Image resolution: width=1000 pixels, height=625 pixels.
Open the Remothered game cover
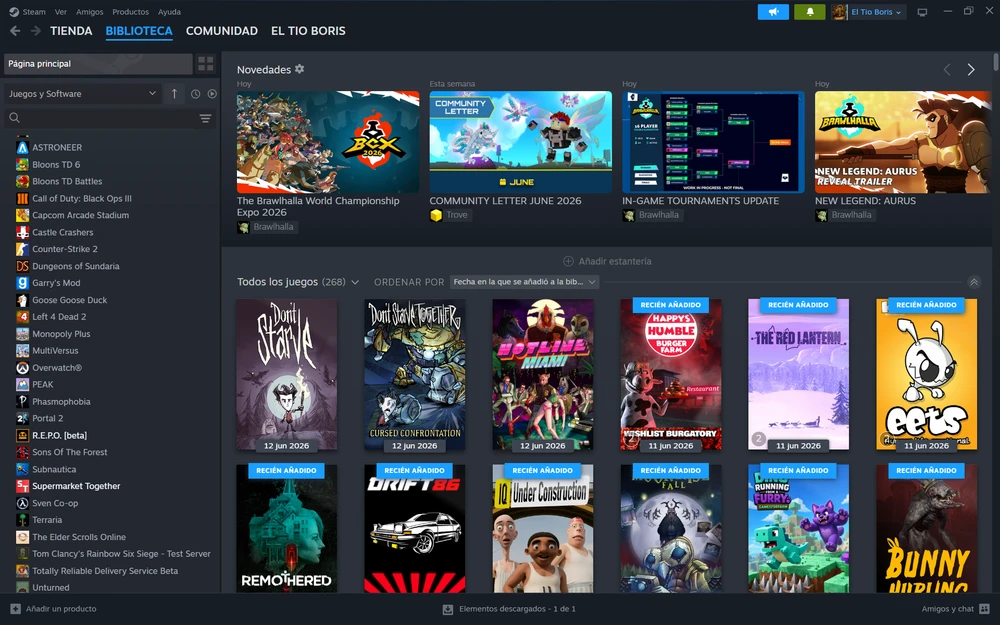click(286, 529)
